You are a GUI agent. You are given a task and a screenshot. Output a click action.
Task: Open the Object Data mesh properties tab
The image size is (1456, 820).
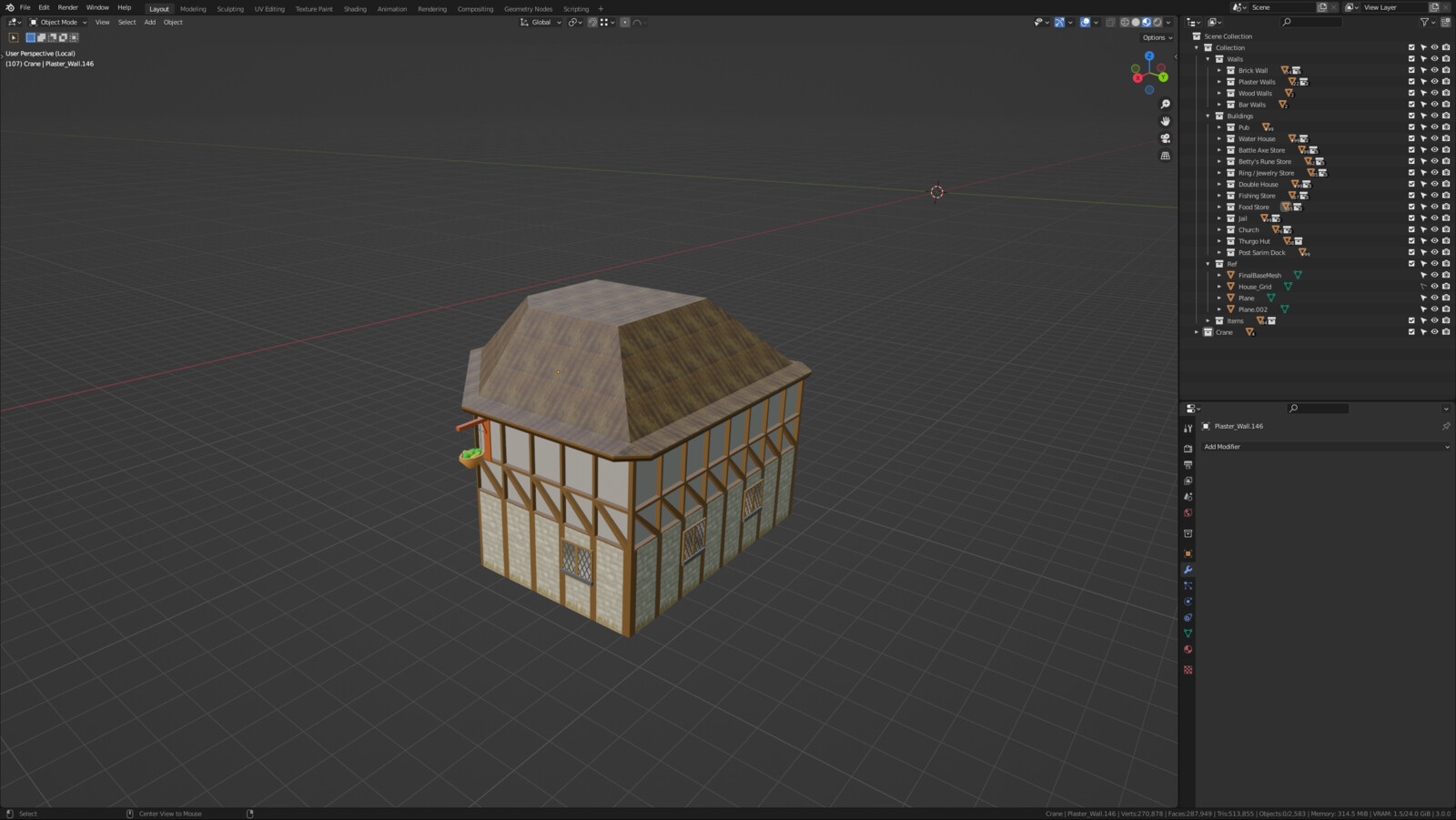pos(1188,633)
